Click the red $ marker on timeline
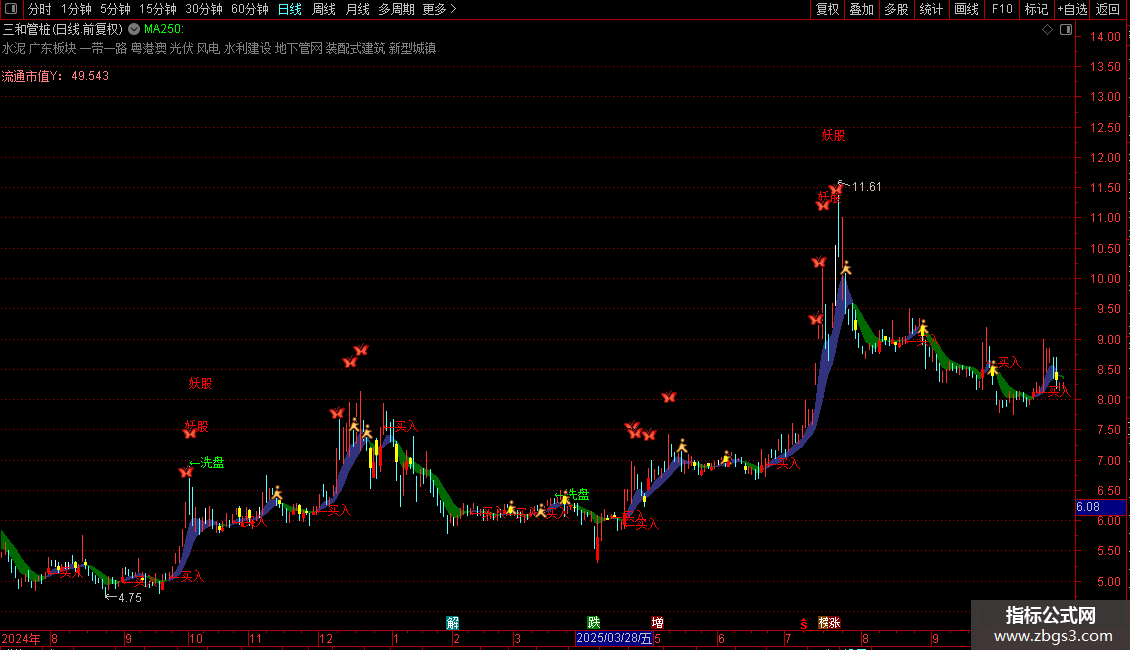This screenshot has width=1130, height=650. click(804, 624)
